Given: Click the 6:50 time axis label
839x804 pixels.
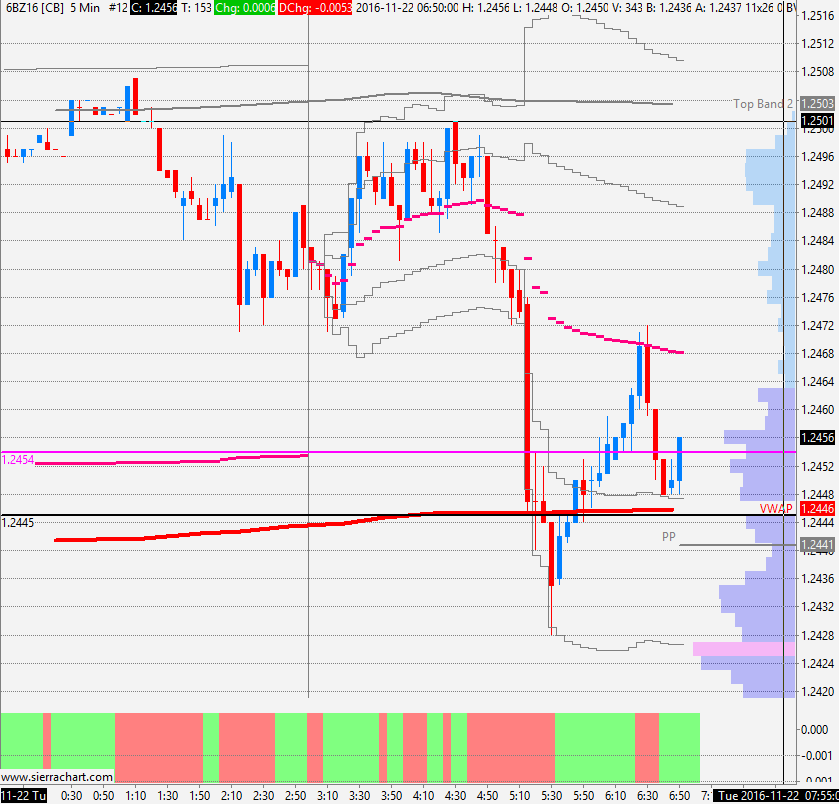Looking at the screenshot, I should 680,795.
